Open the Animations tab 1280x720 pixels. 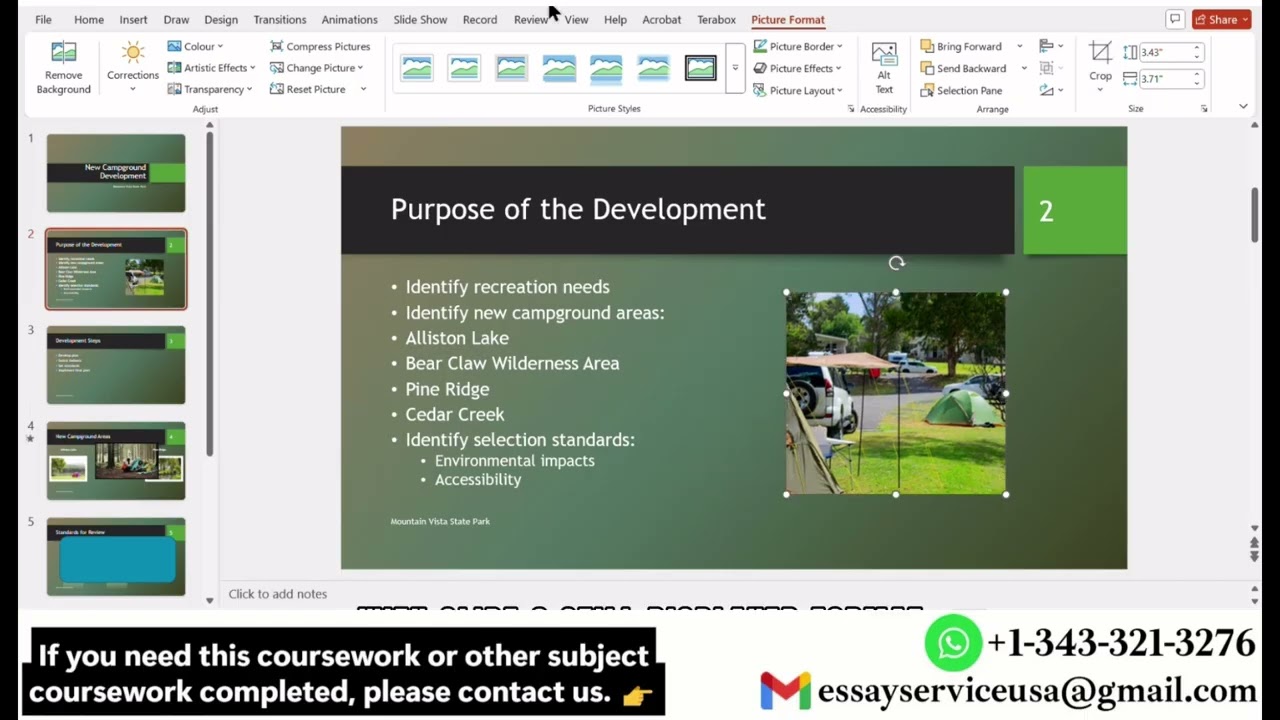350,19
